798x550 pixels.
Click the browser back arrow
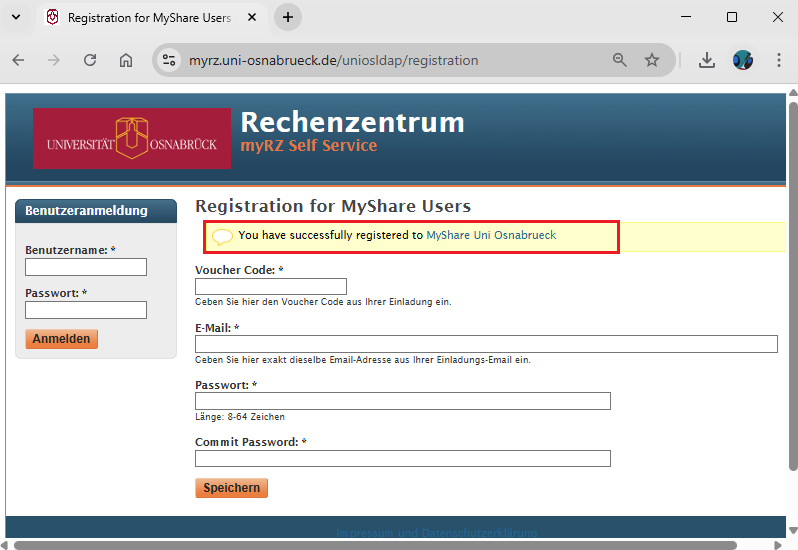tap(18, 60)
